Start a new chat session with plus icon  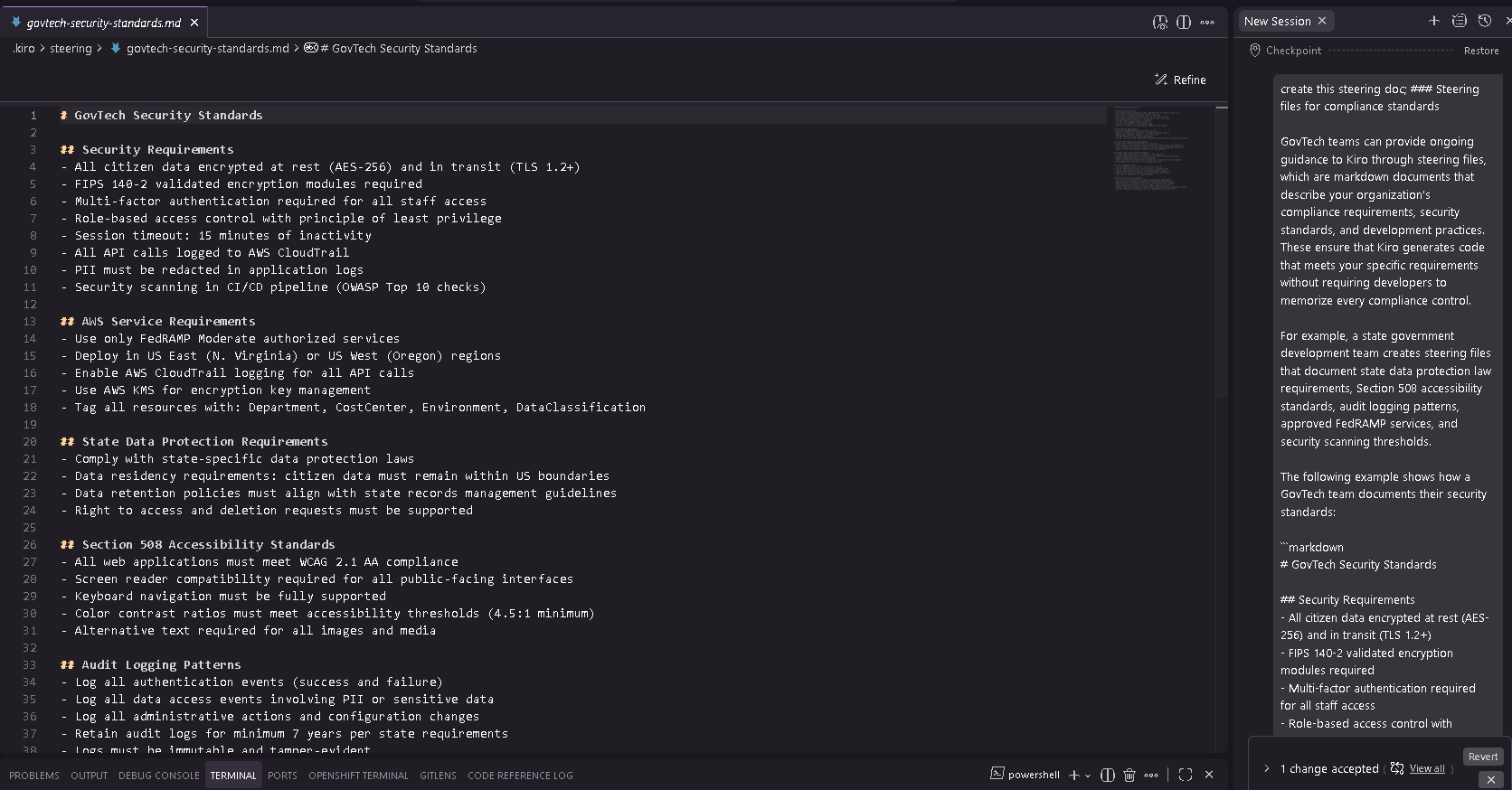(x=1433, y=21)
